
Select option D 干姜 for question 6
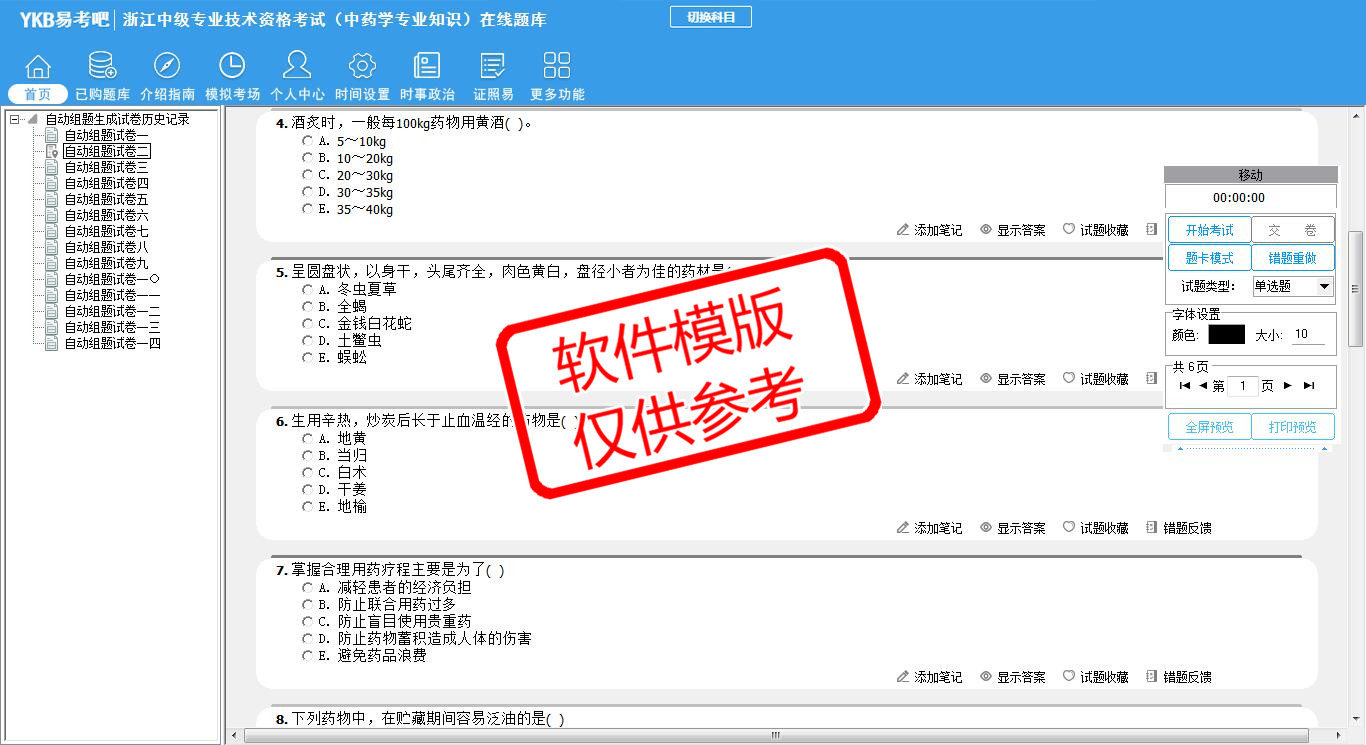tap(308, 489)
